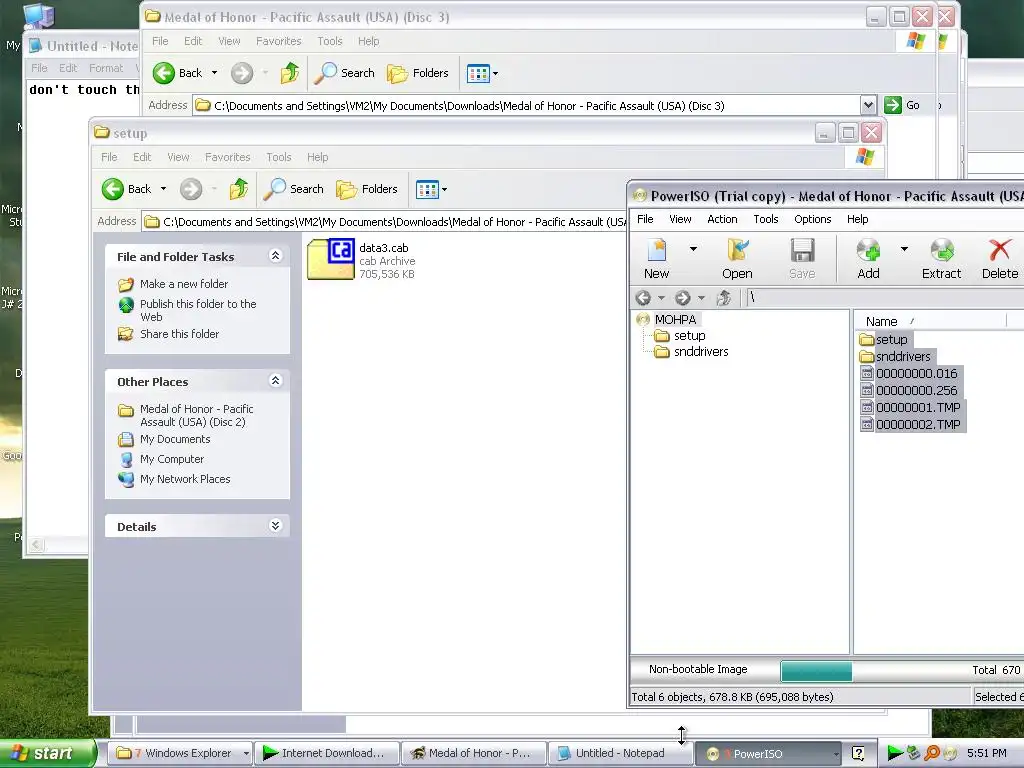Open an image with PowerISO Open icon

coord(737,259)
